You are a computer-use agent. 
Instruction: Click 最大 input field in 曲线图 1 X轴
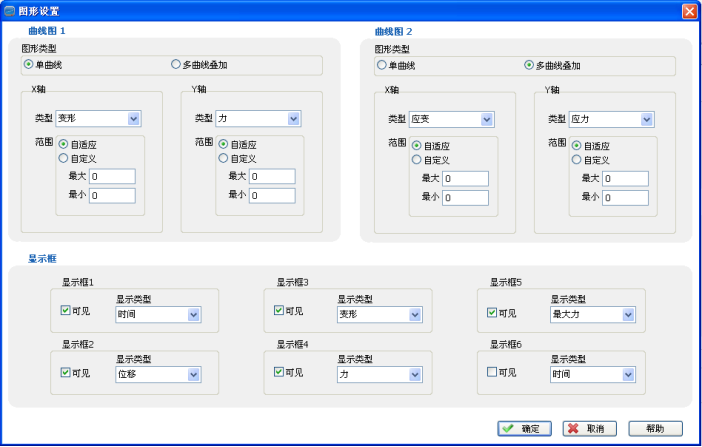pos(112,177)
